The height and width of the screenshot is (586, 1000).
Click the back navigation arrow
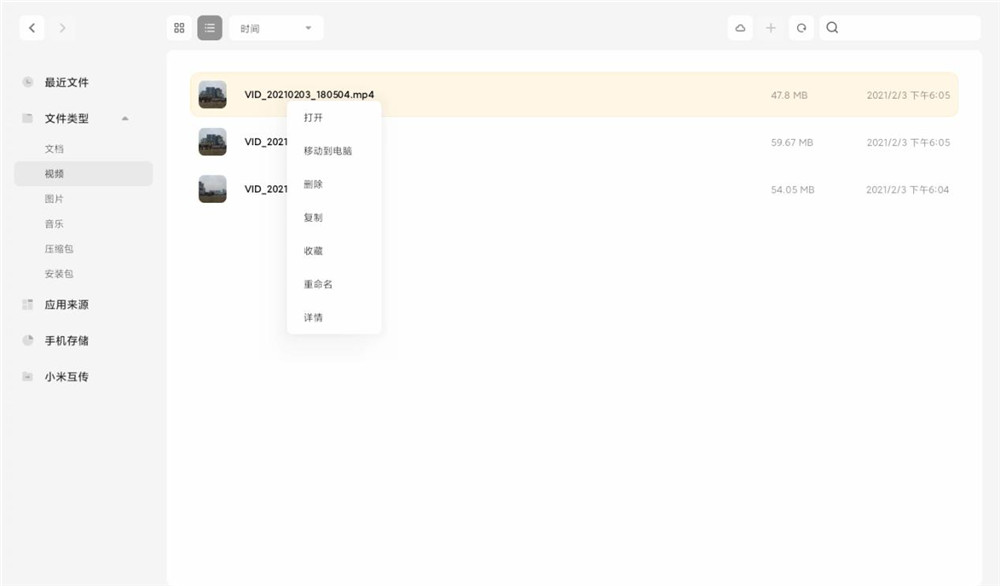click(x=31, y=27)
